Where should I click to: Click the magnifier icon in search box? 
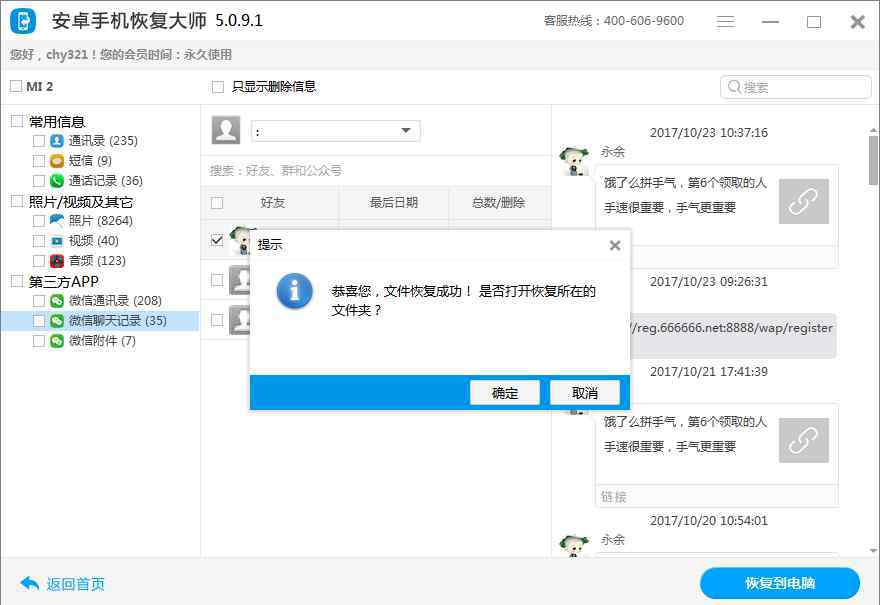tap(734, 87)
